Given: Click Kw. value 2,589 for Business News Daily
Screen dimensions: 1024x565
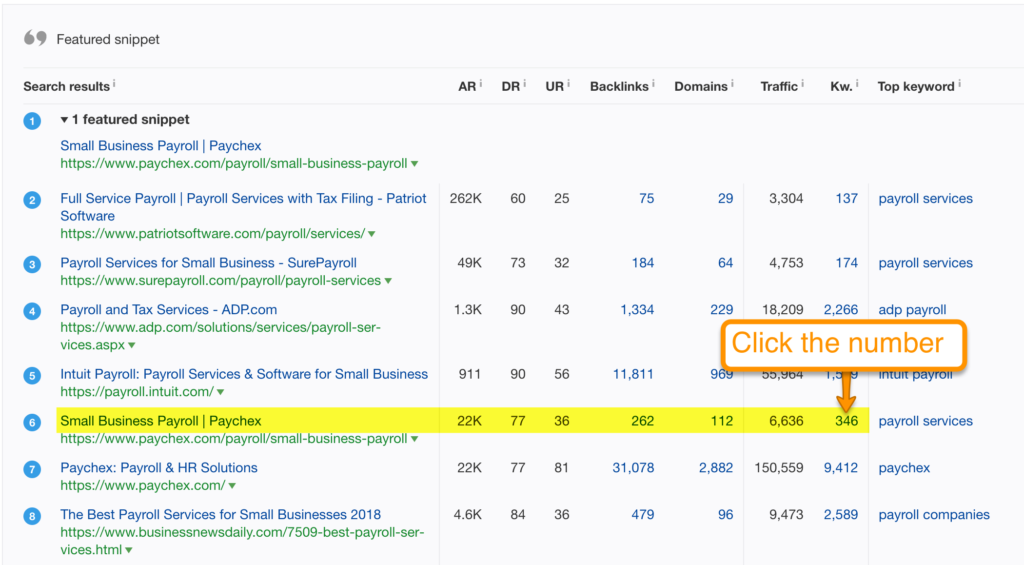Looking at the screenshot, I should click(840, 515).
